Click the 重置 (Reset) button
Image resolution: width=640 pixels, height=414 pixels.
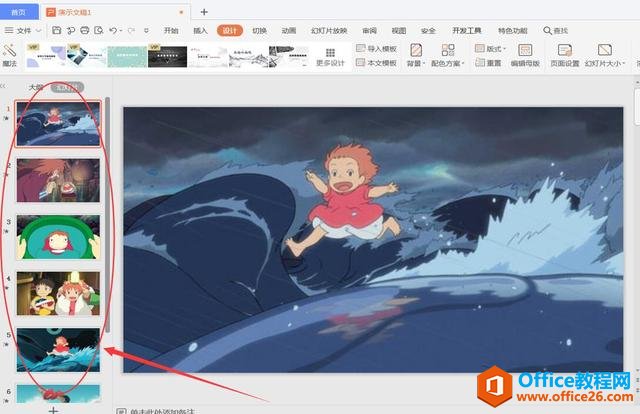[488, 63]
